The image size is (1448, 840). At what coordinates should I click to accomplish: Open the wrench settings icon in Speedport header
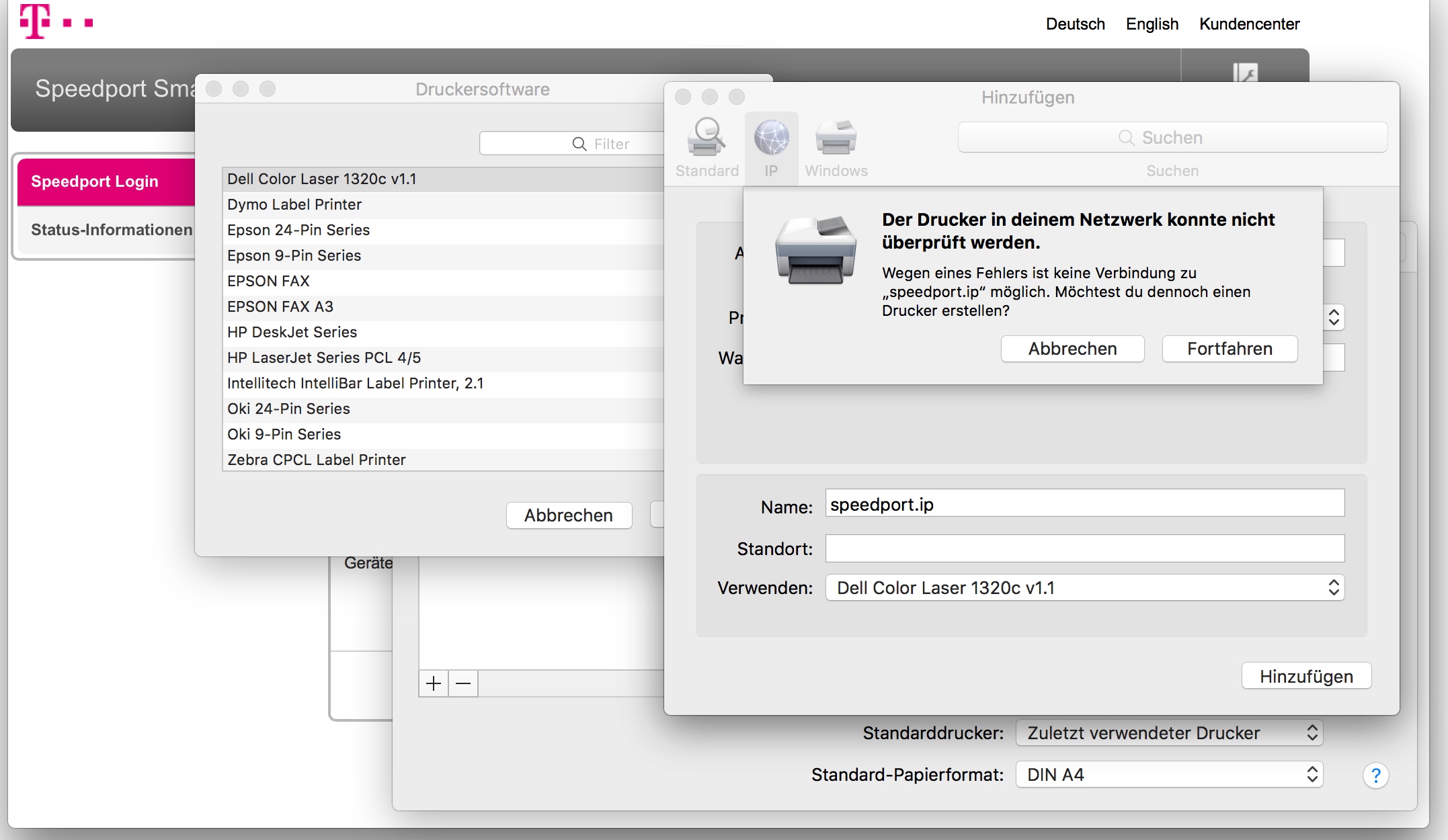tap(1245, 72)
